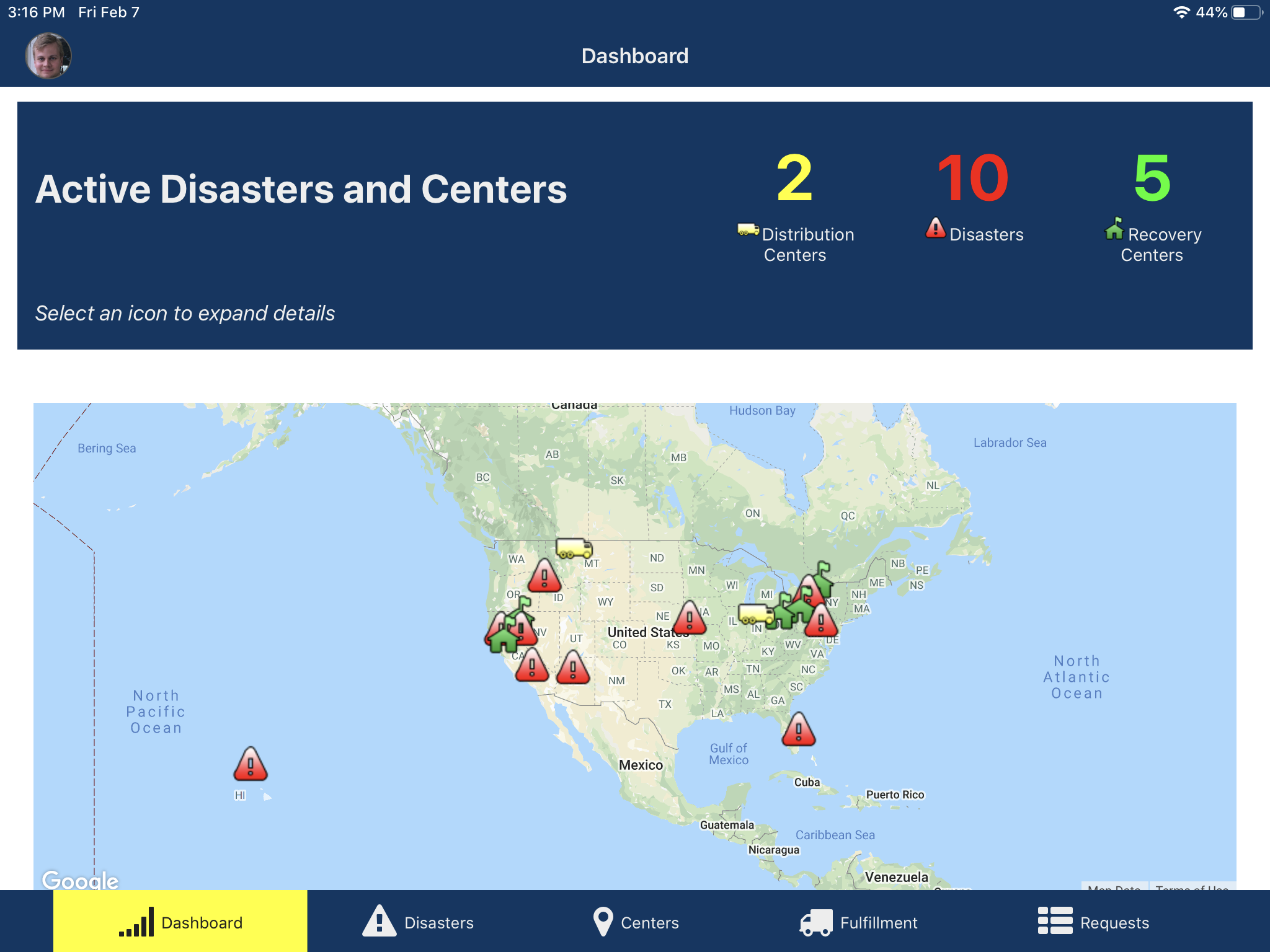Viewport: 1270px width, 952px height.
Task: Switch to the Disasters tab
Action: pos(419,922)
